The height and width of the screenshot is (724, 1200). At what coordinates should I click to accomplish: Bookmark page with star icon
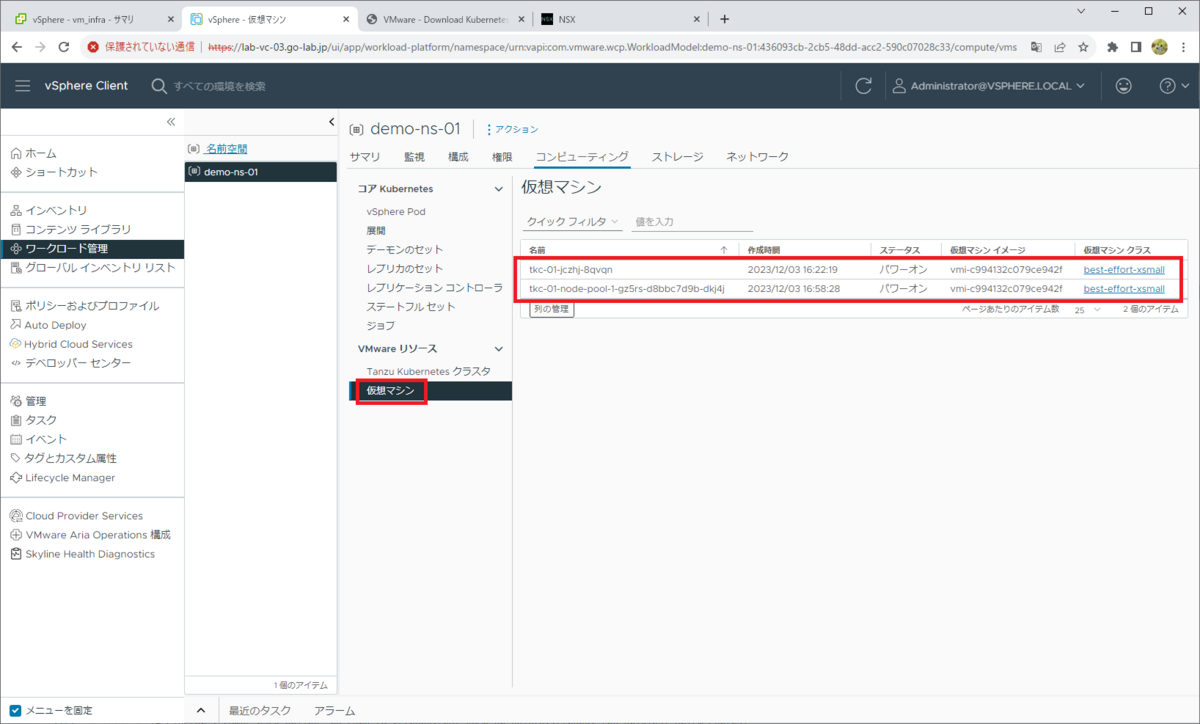1083,47
